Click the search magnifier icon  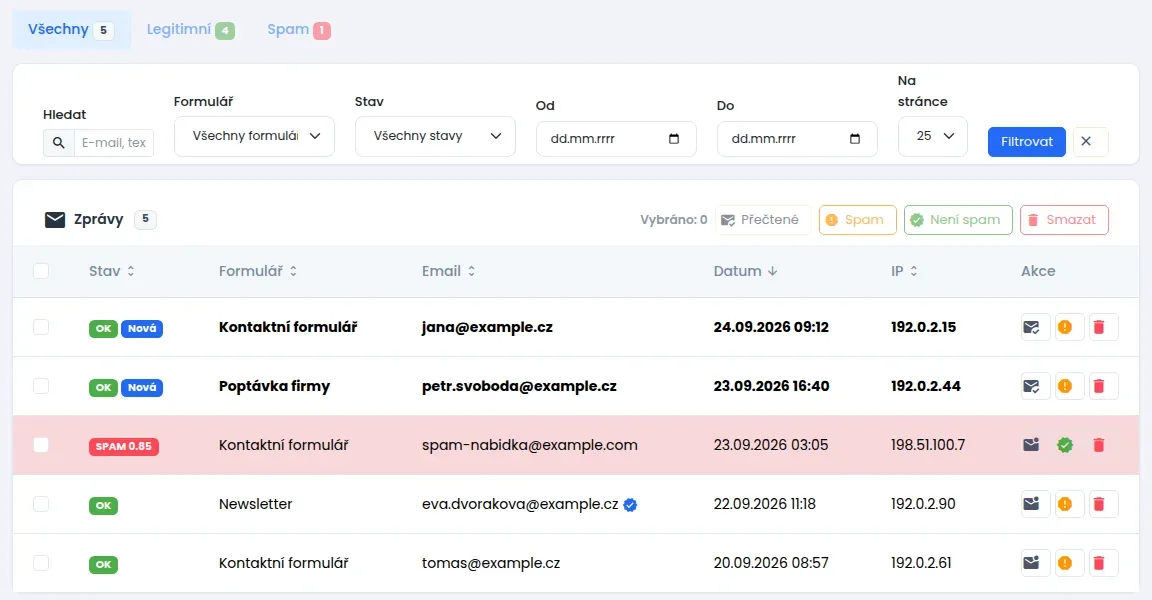(59, 142)
